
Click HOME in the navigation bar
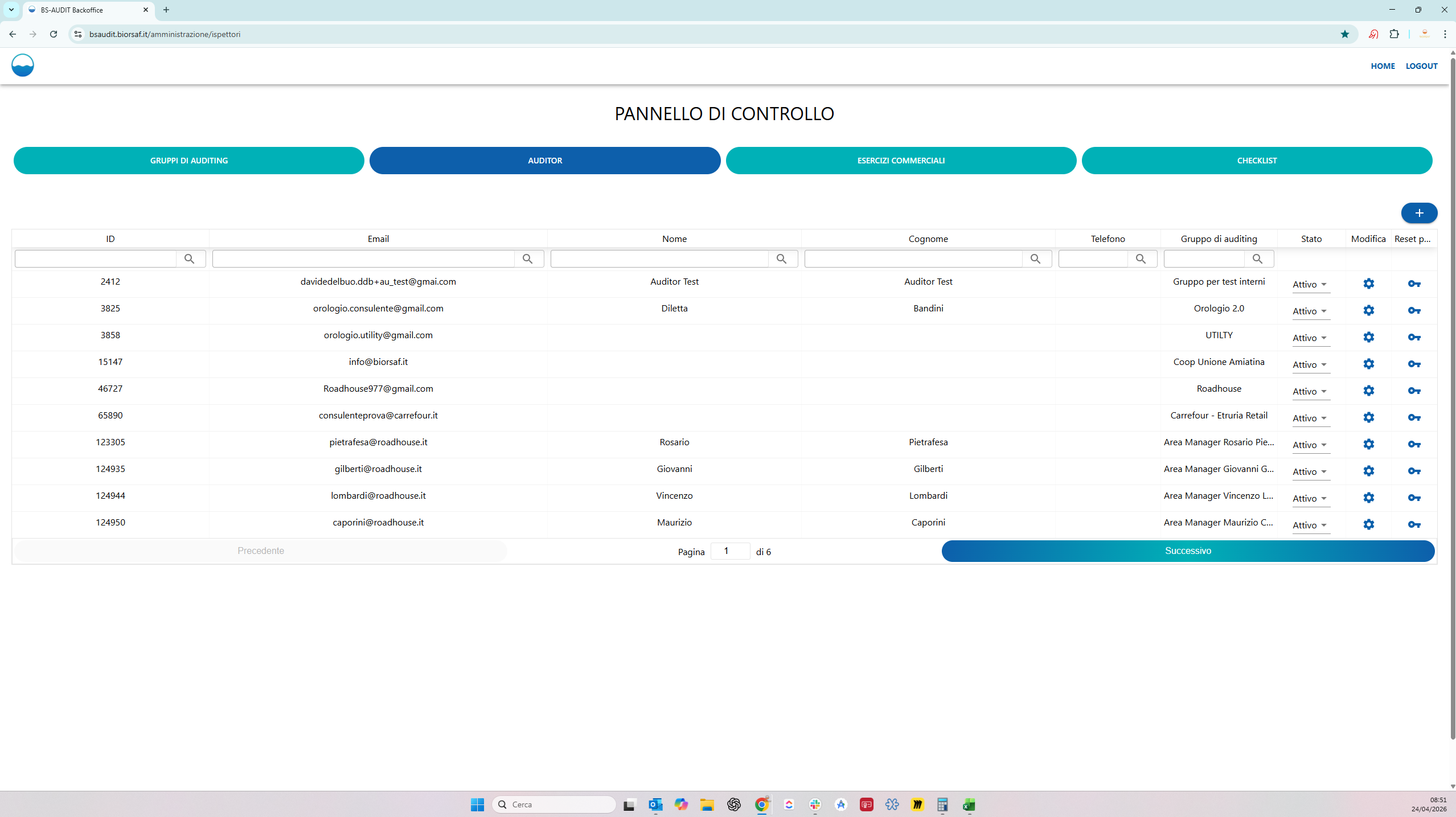(1382, 65)
